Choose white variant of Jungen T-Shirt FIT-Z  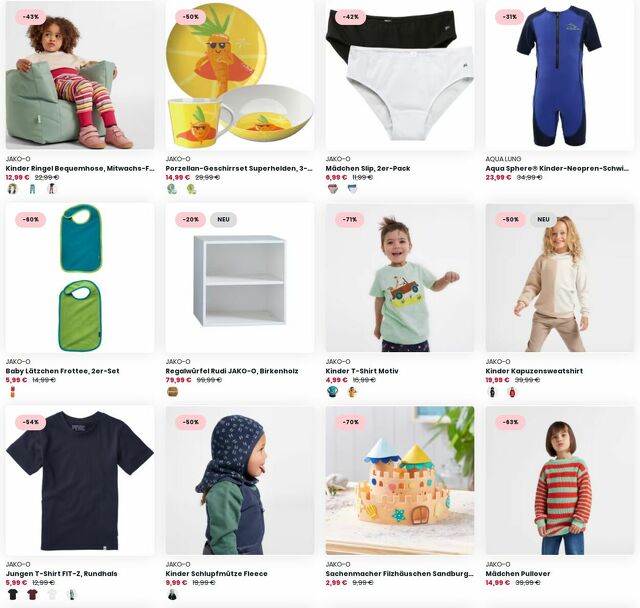click(x=52, y=595)
